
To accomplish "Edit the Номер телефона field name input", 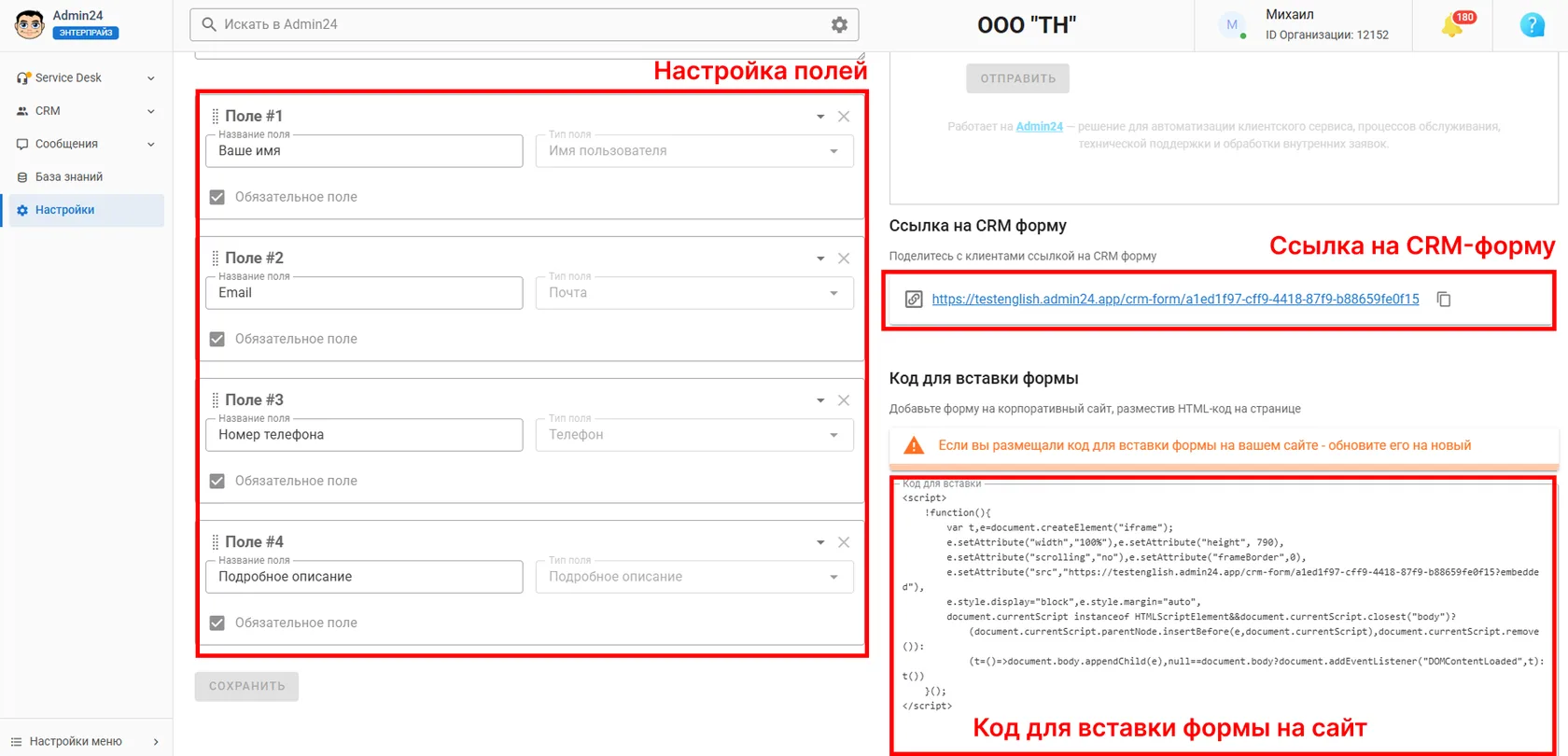I will [x=364, y=435].
